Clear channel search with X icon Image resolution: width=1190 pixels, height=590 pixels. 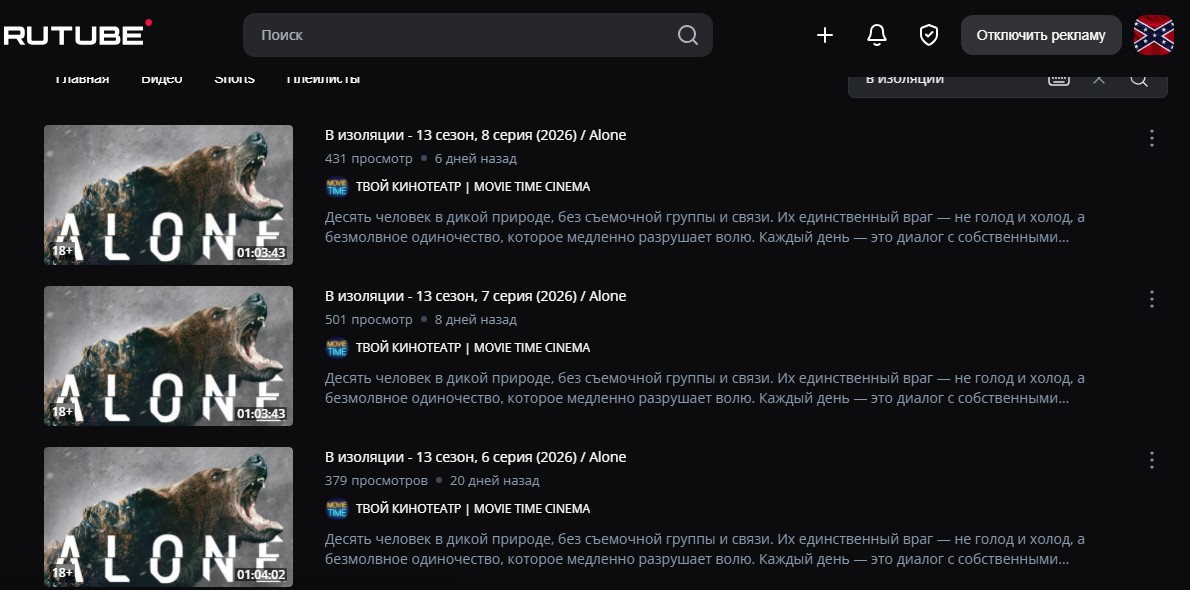click(x=1099, y=79)
